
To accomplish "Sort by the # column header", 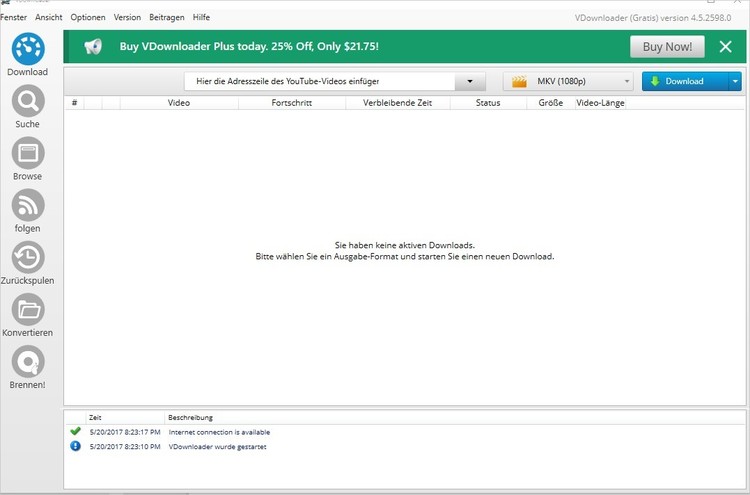I will pyautogui.click(x=74, y=103).
